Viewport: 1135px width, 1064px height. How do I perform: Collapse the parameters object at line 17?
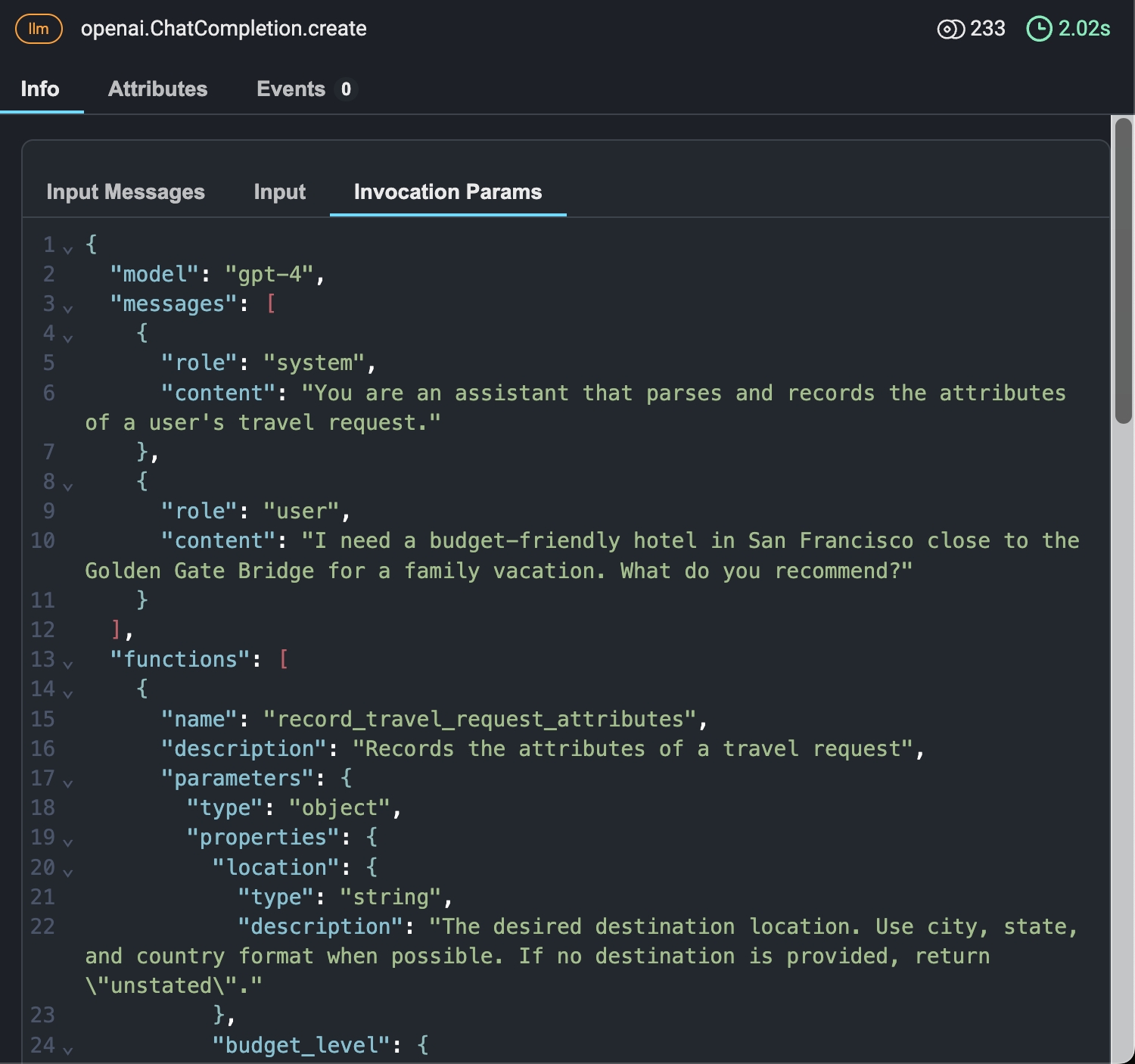click(68, 782)
